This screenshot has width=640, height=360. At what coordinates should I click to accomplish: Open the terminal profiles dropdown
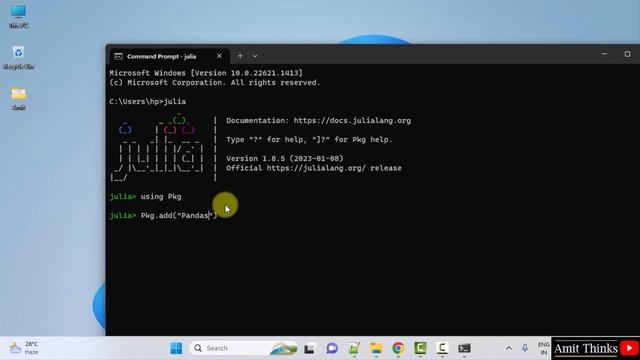[255, 56]
